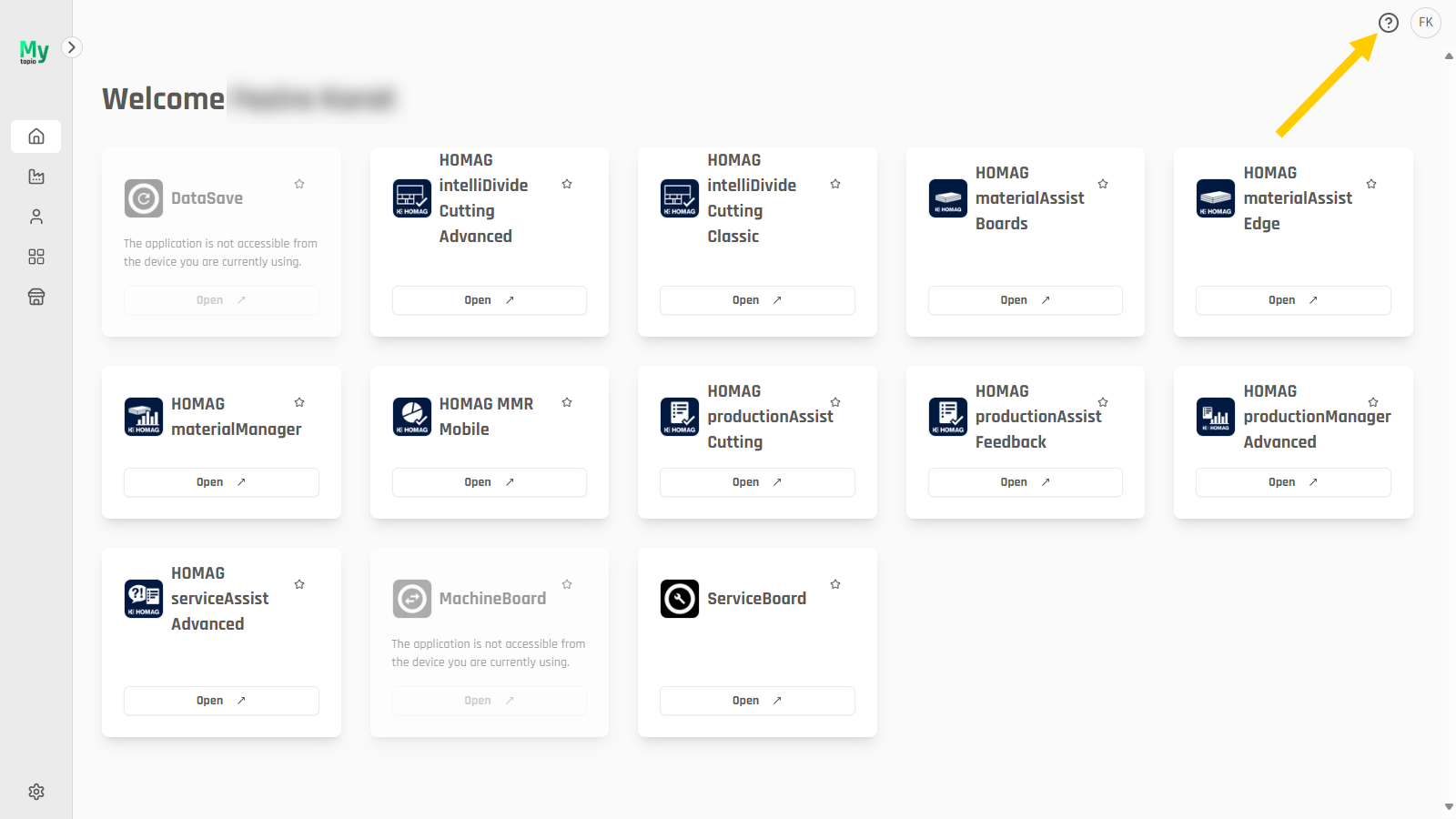
Task: Click the HOMAG serviceAssist Advanced app icon
Action: tap(144, 599)
